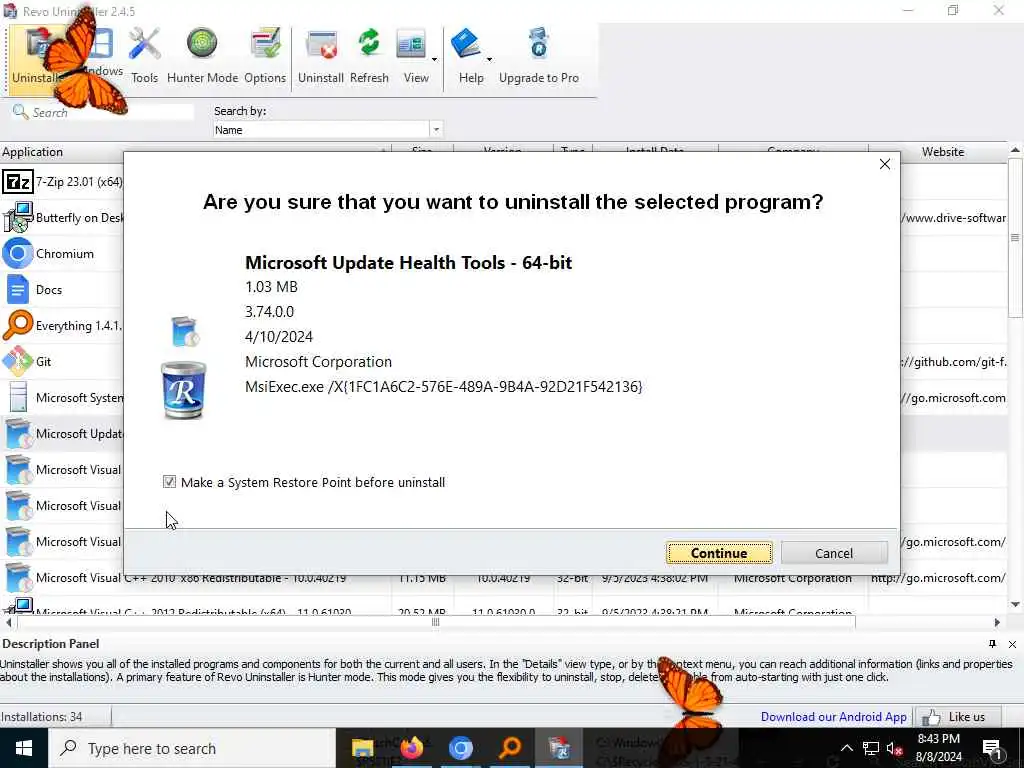Open Everything search from taskbar

pos(510,748)
